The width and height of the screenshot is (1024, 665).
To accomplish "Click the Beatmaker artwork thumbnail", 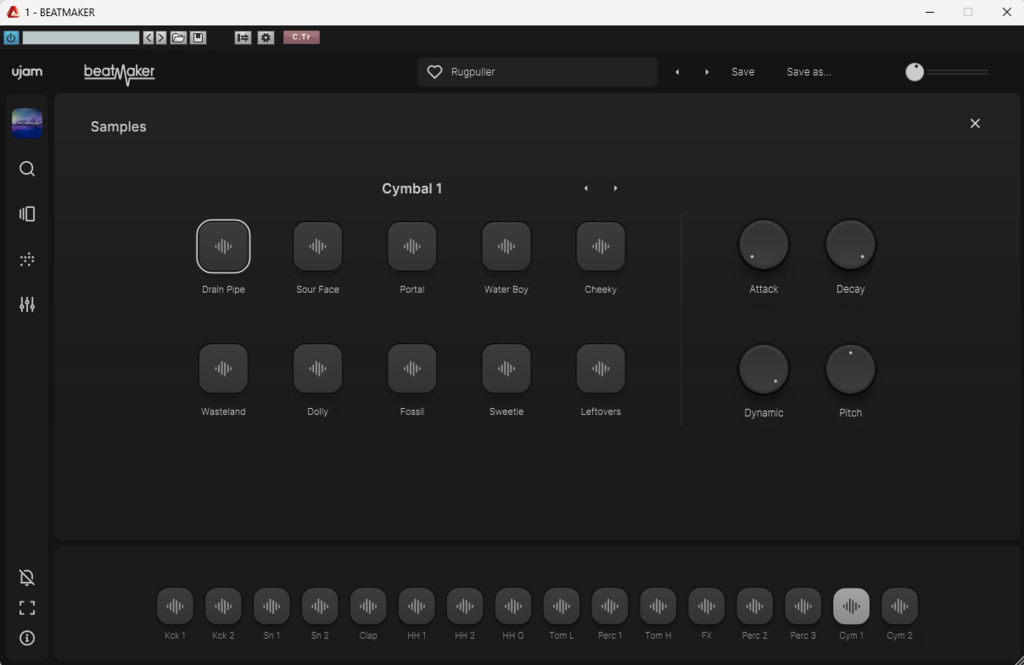I will coord(27,123).
